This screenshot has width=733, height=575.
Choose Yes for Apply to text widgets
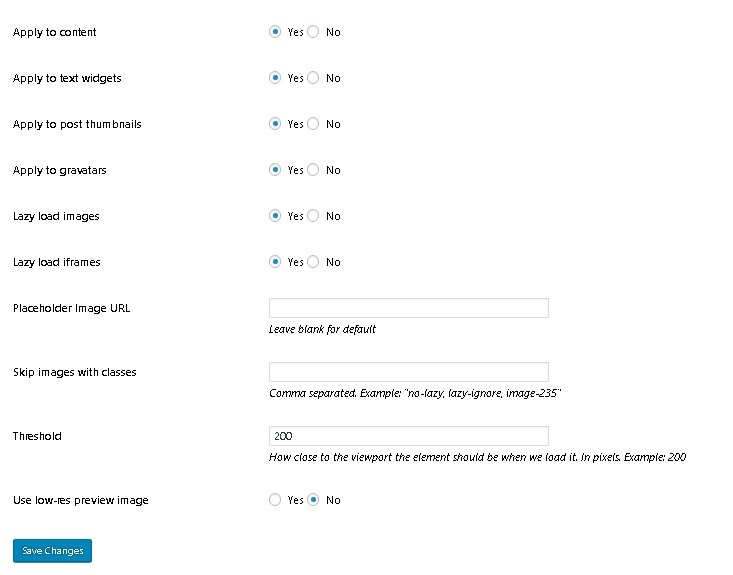pos(275,78)
